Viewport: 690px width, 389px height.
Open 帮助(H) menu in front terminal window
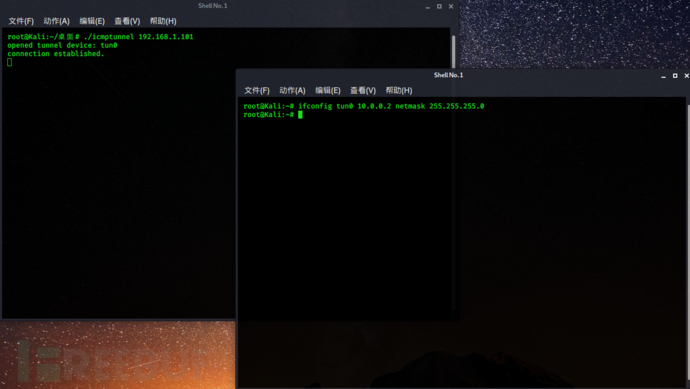pyautogui.click(x=399, y=90)
